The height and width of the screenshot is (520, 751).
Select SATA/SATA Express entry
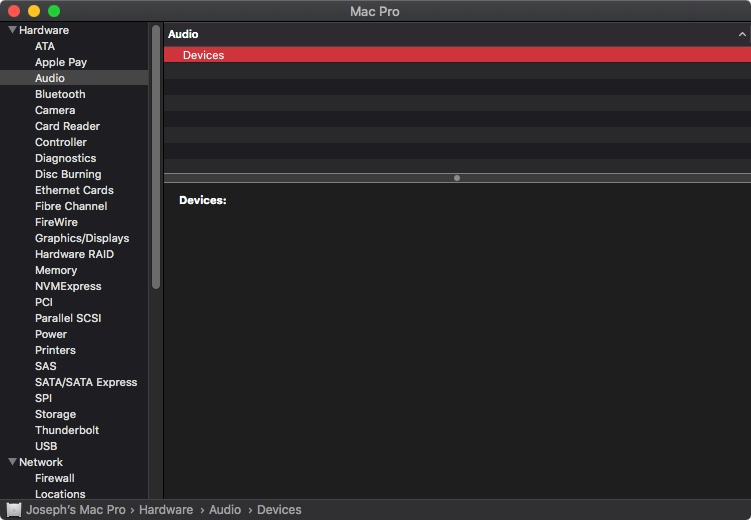(86, 382)
